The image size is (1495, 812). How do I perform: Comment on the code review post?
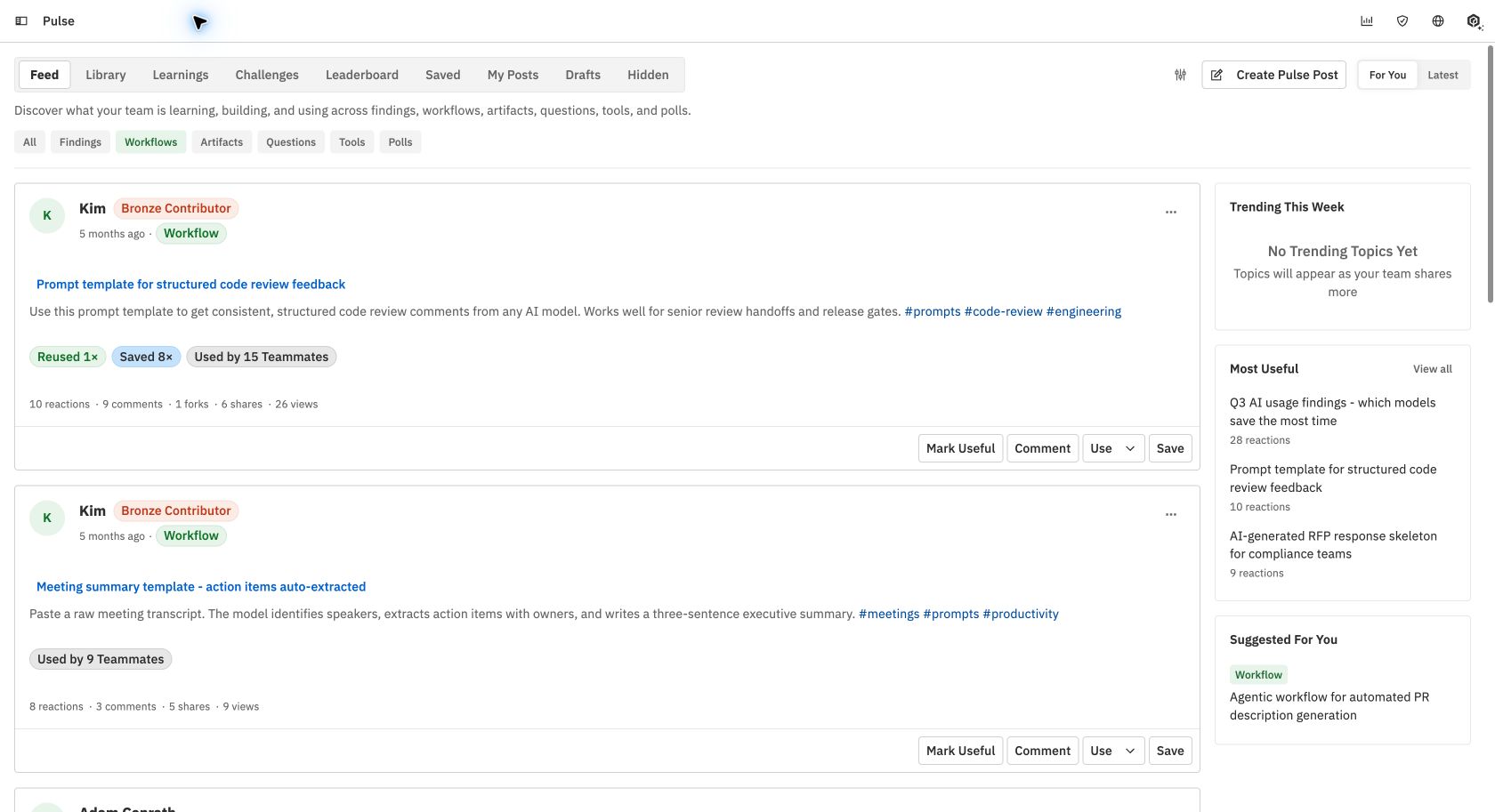[x=1042, y=448]
